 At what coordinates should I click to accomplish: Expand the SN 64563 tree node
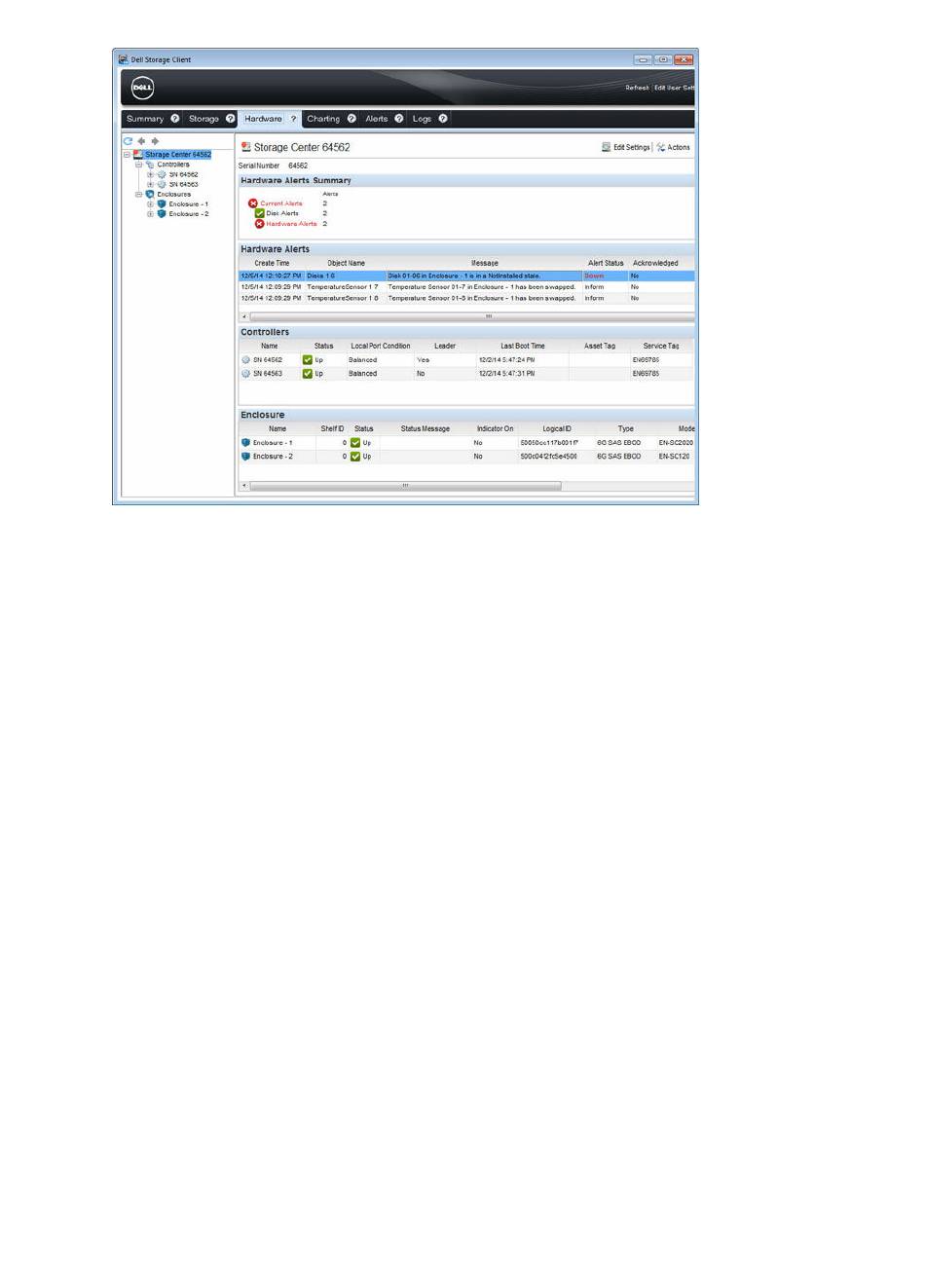(x=151, y=185)
